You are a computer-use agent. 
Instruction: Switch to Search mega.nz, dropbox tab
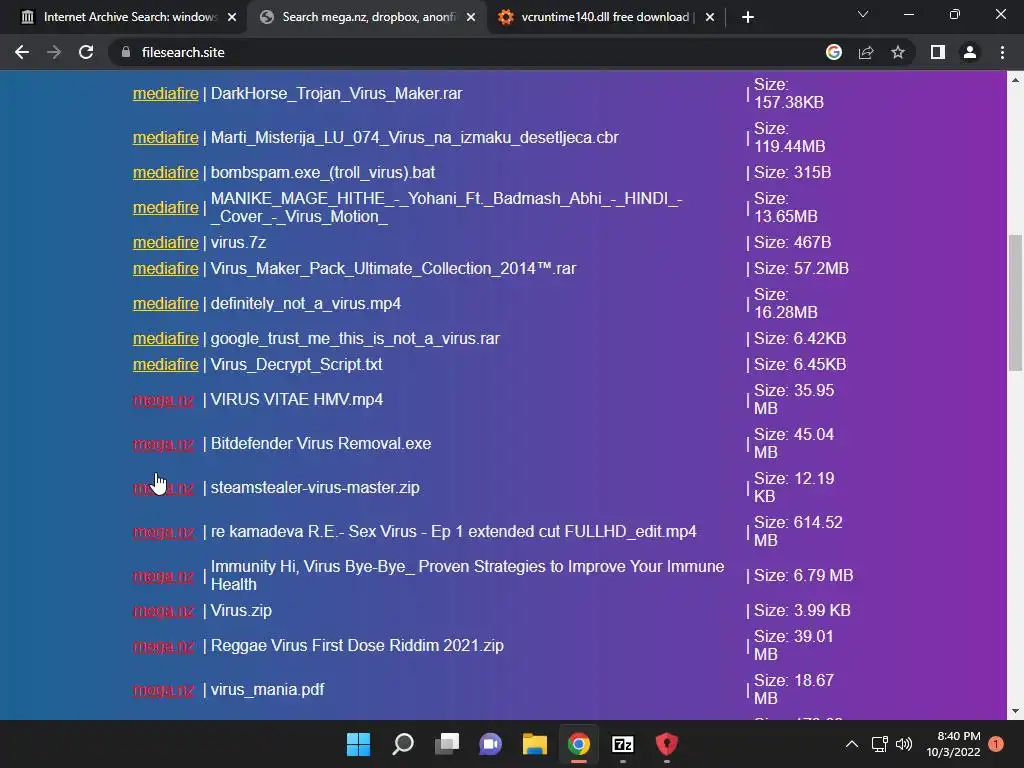[x=366, y=17]
